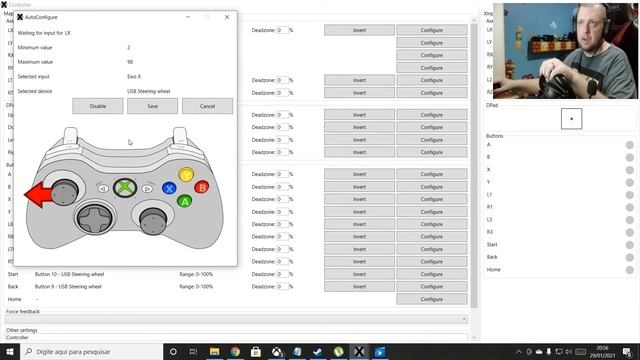Show hidden system tray icons
640x360 pixels.
519,351
